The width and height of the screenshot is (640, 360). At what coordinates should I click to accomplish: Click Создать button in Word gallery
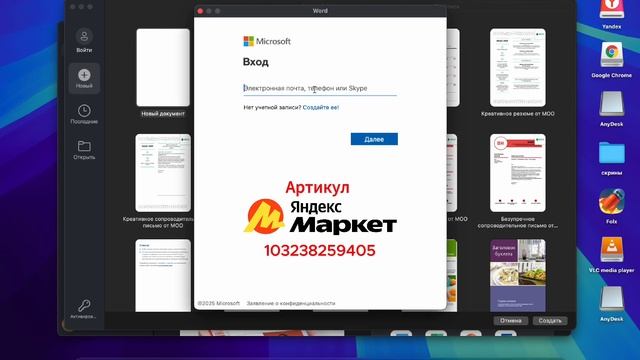(x=550, y=321)
